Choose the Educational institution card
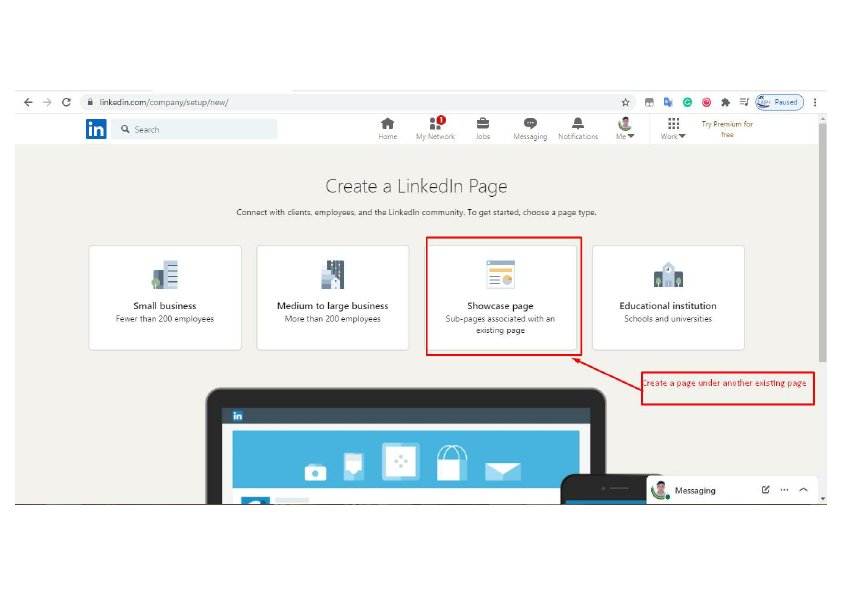Viewport: 842px width, 595px height. tap(668, 298)
